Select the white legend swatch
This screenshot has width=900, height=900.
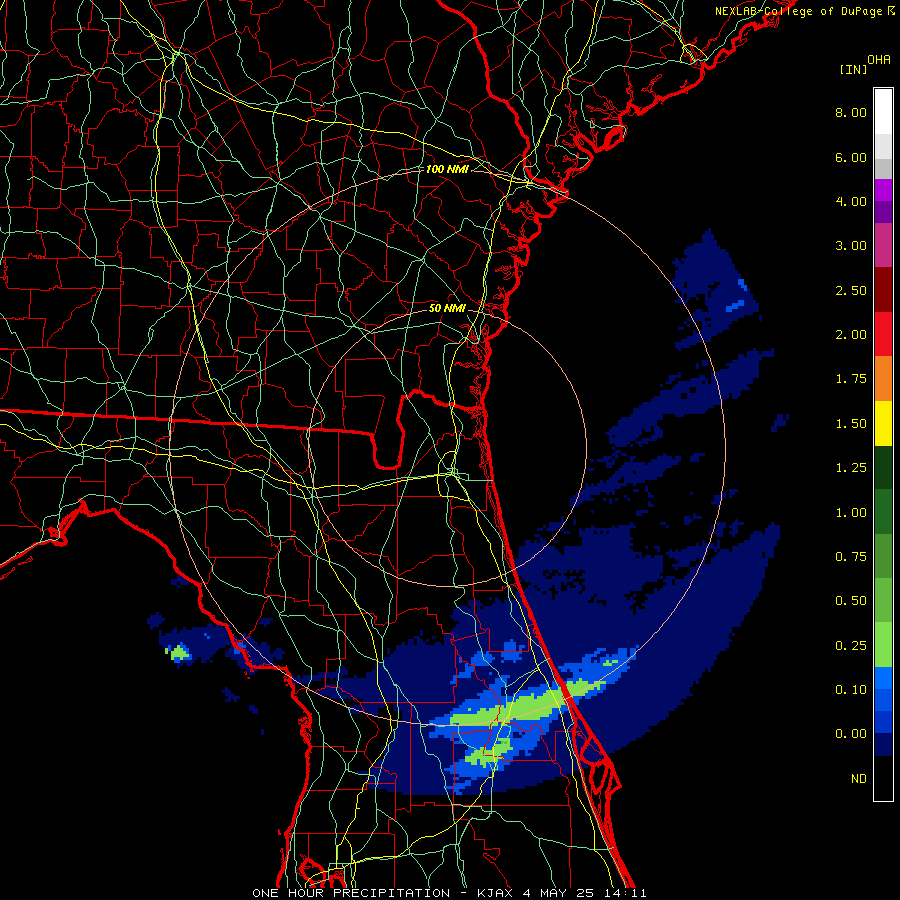(883, 111)
